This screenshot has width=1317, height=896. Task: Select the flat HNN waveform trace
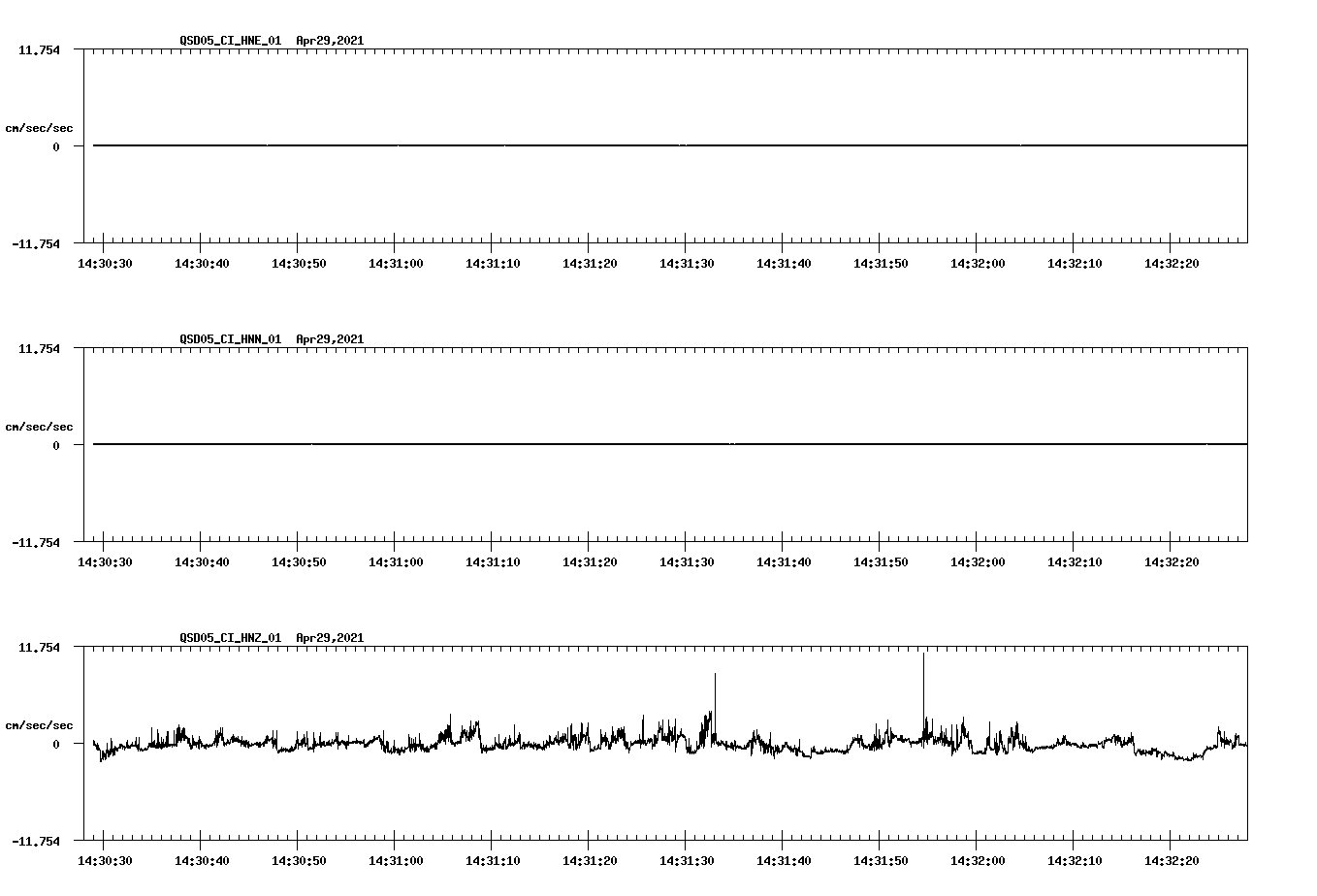(x=582, y=444)
